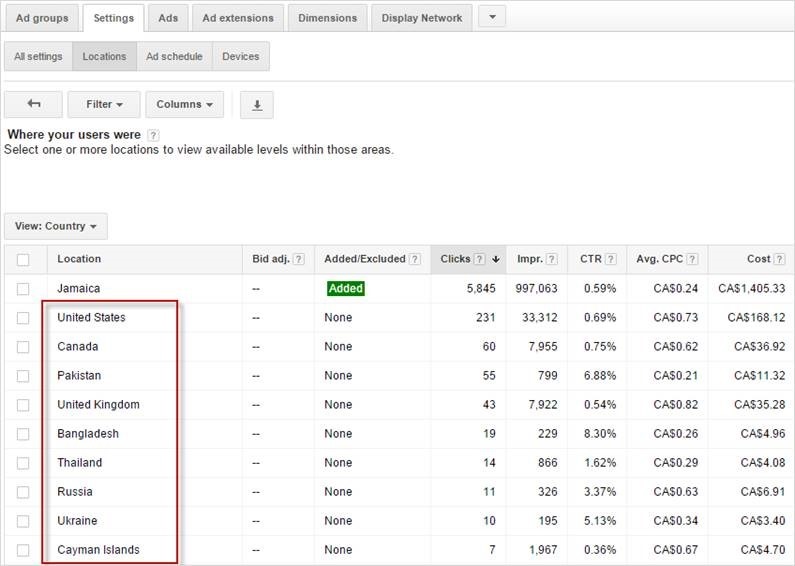
Task: Expand more tabs arrow after Display Network
Action: point(492,17)
